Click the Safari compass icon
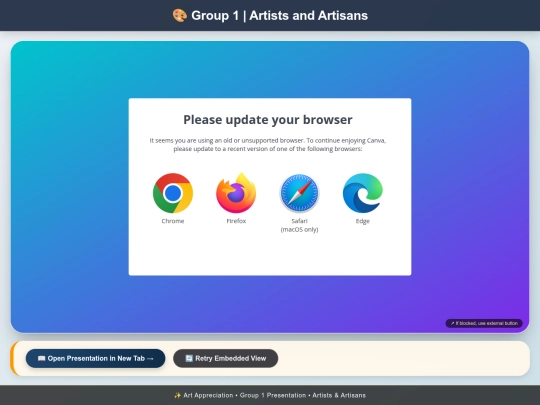The image size is (540, 405). (299, 193)
